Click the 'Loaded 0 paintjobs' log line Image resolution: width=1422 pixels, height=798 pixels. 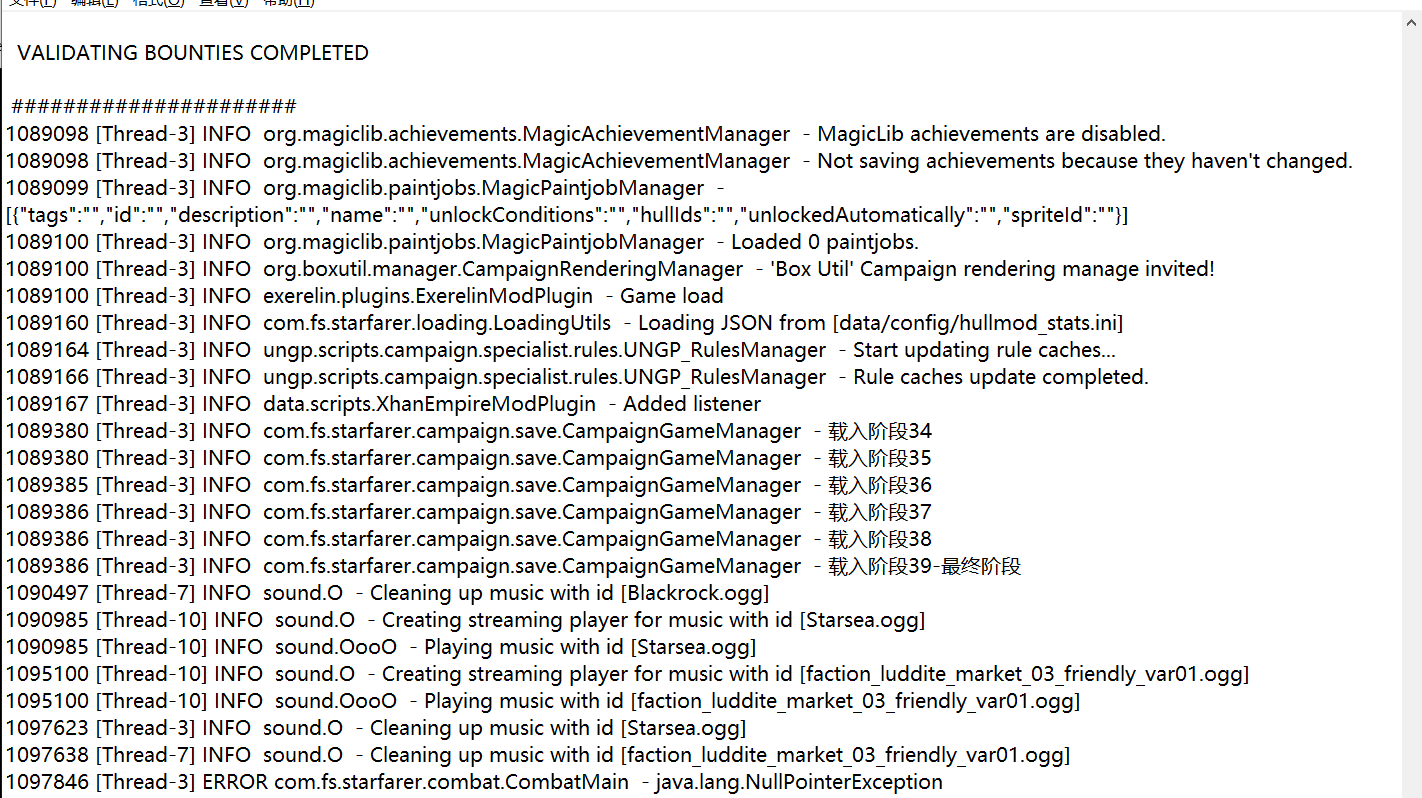(x=462, y=242)
